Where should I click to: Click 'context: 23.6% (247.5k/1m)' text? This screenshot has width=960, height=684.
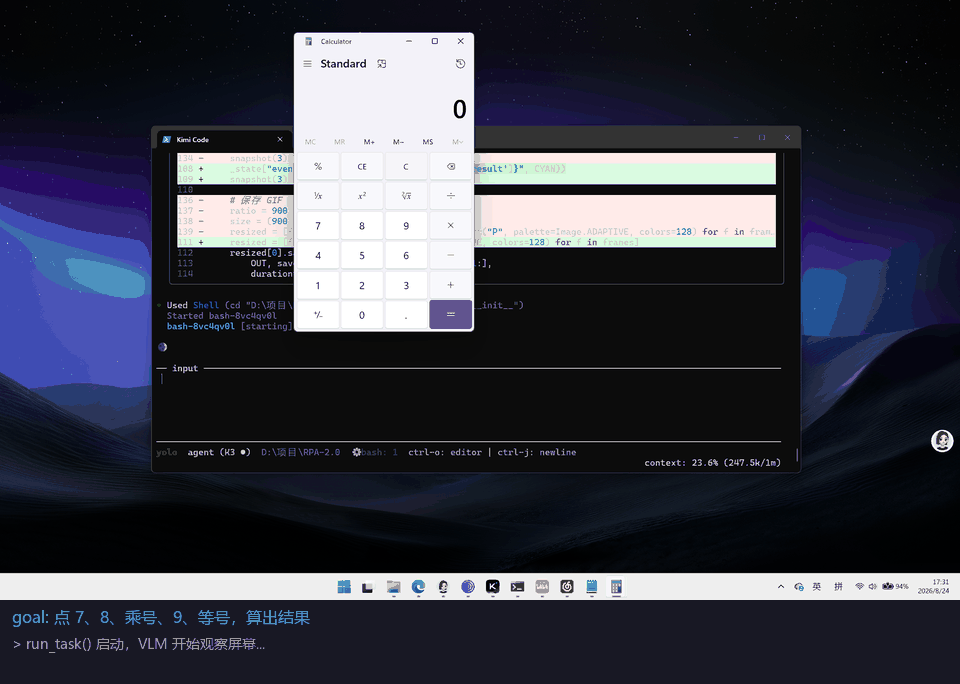pos(713,463)
